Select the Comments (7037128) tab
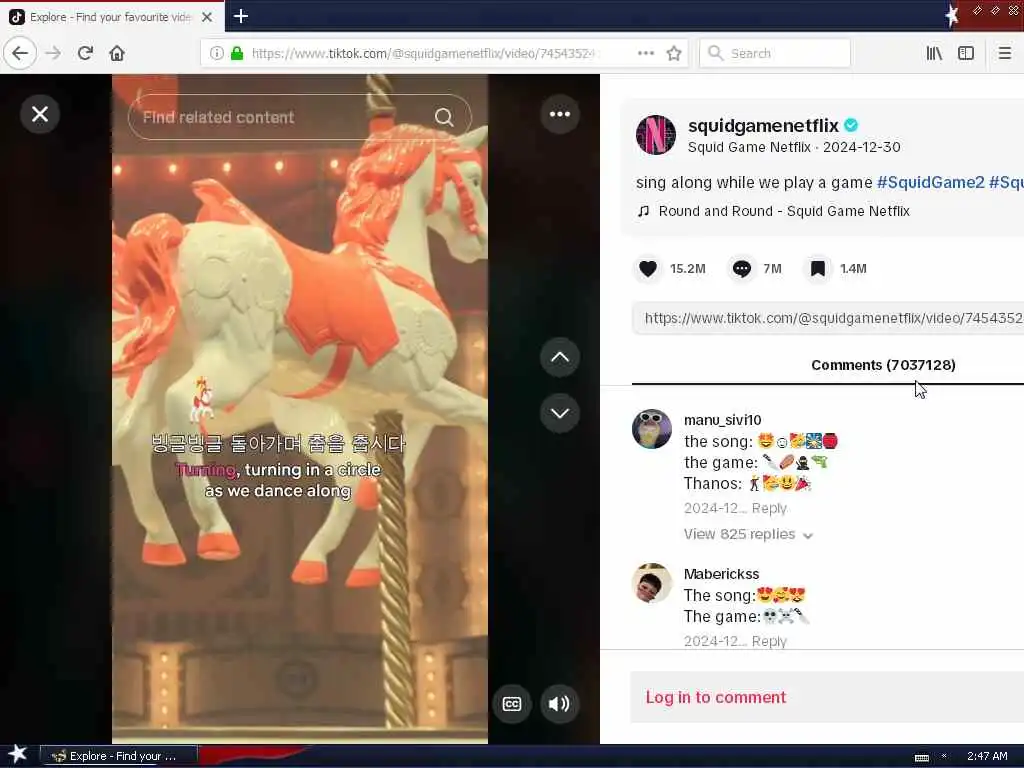Image resolution: width=1024 pixels, height=768 pixels. tap(883, 365)
